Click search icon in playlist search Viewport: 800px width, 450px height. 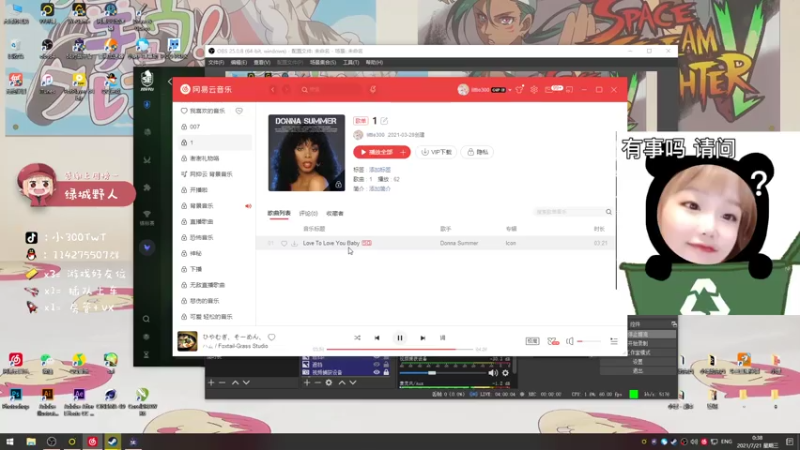(609, 212)
